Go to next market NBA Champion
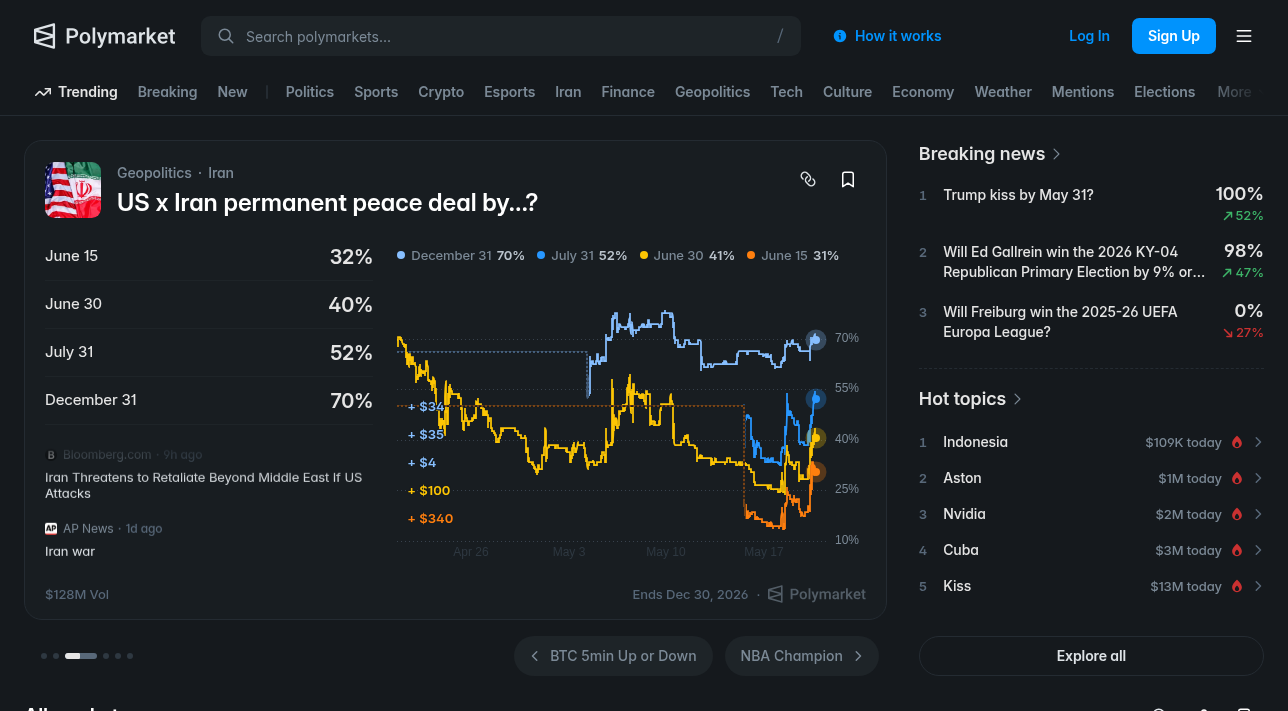Screen dimensions: 1288x711 802,656
